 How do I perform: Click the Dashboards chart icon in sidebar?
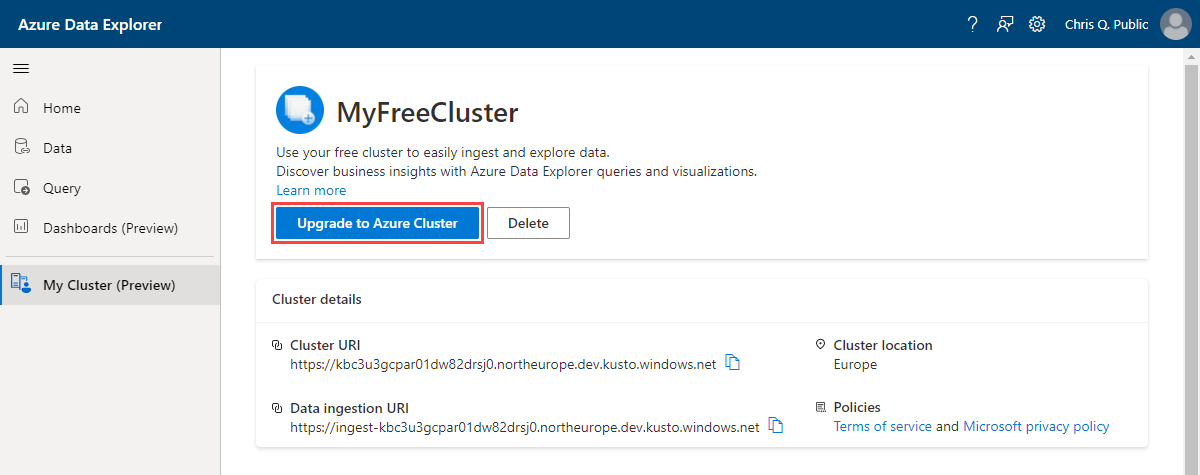(x=21, y=227)
